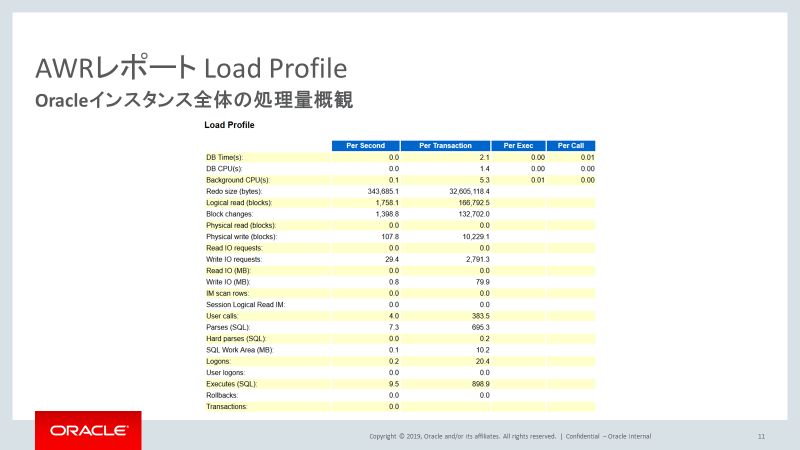Click the logical read value 1,758.1

(387, 203)
